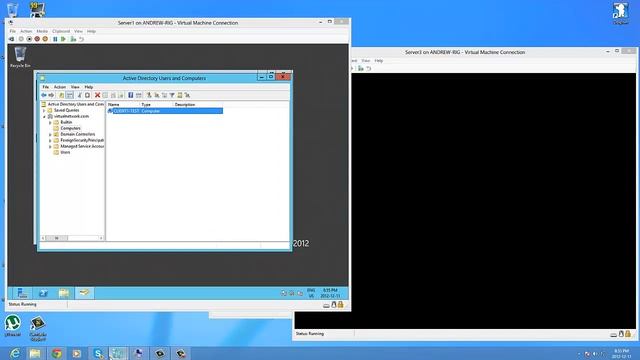Select the Saved Queries tree item

(x=67, y=110)
